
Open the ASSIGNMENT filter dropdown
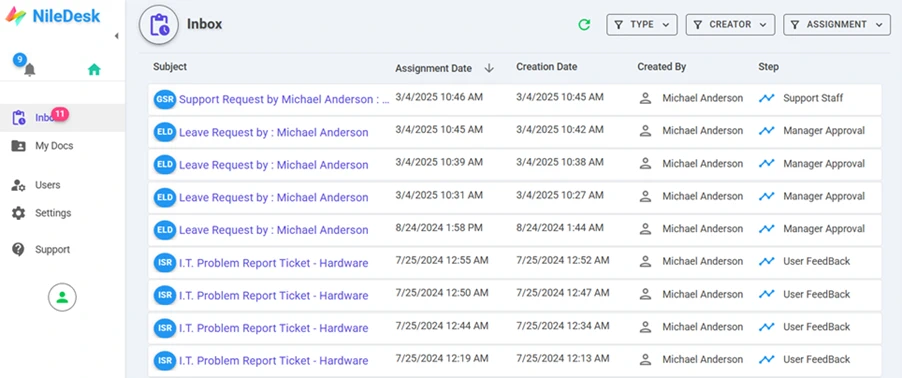837,25
